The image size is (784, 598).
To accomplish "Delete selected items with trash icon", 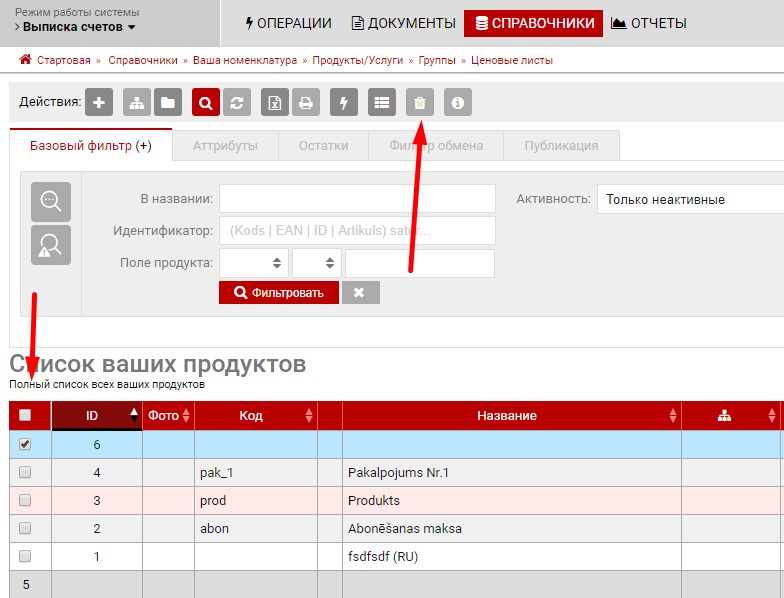I will 420,102.
